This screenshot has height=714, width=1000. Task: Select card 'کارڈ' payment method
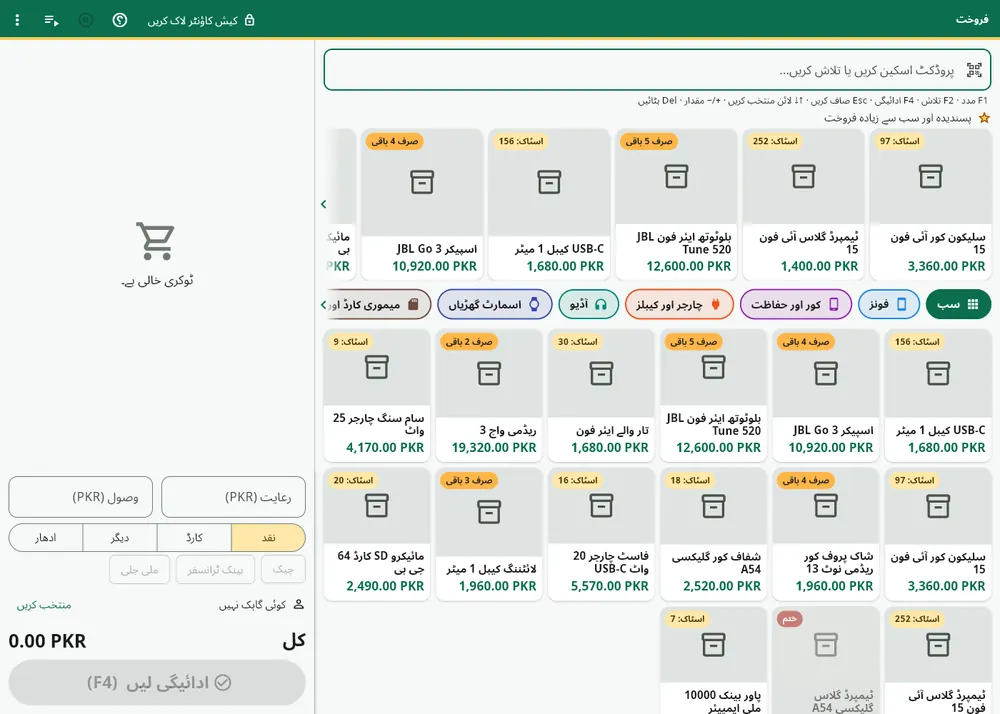point(195,538)
